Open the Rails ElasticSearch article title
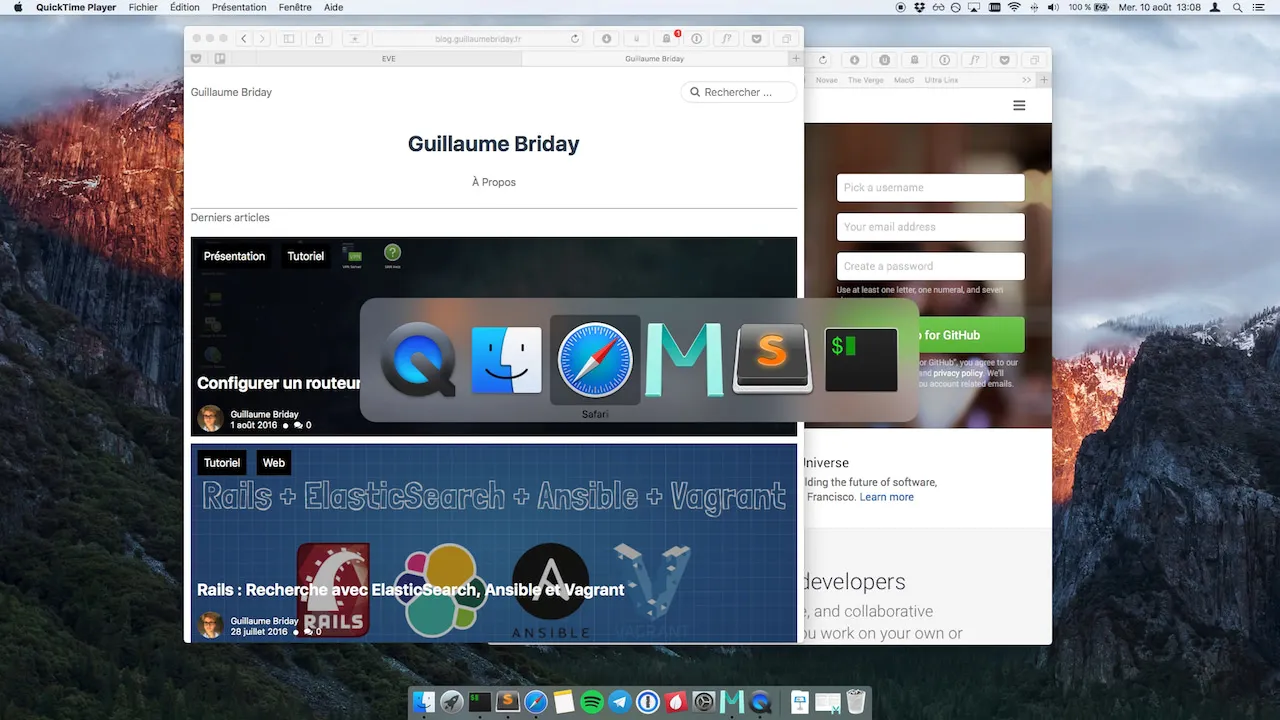 pyautogui.click(x=410, y=590)
